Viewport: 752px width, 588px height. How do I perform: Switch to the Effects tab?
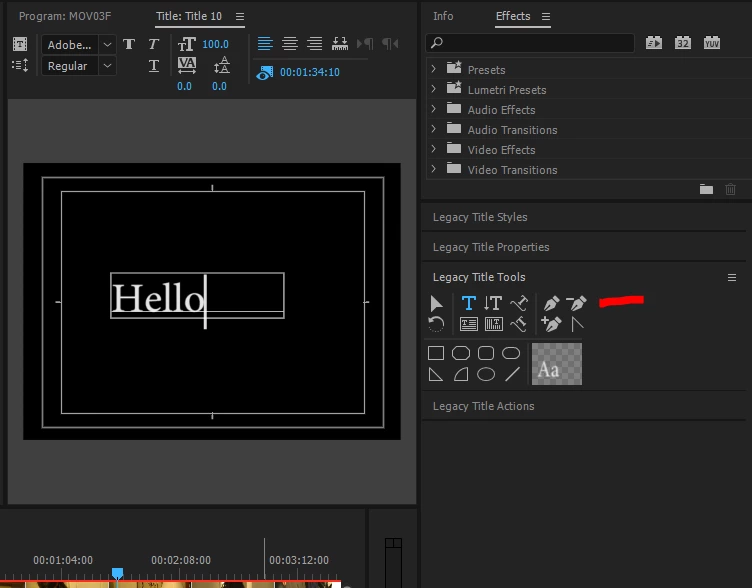(513, 16)
